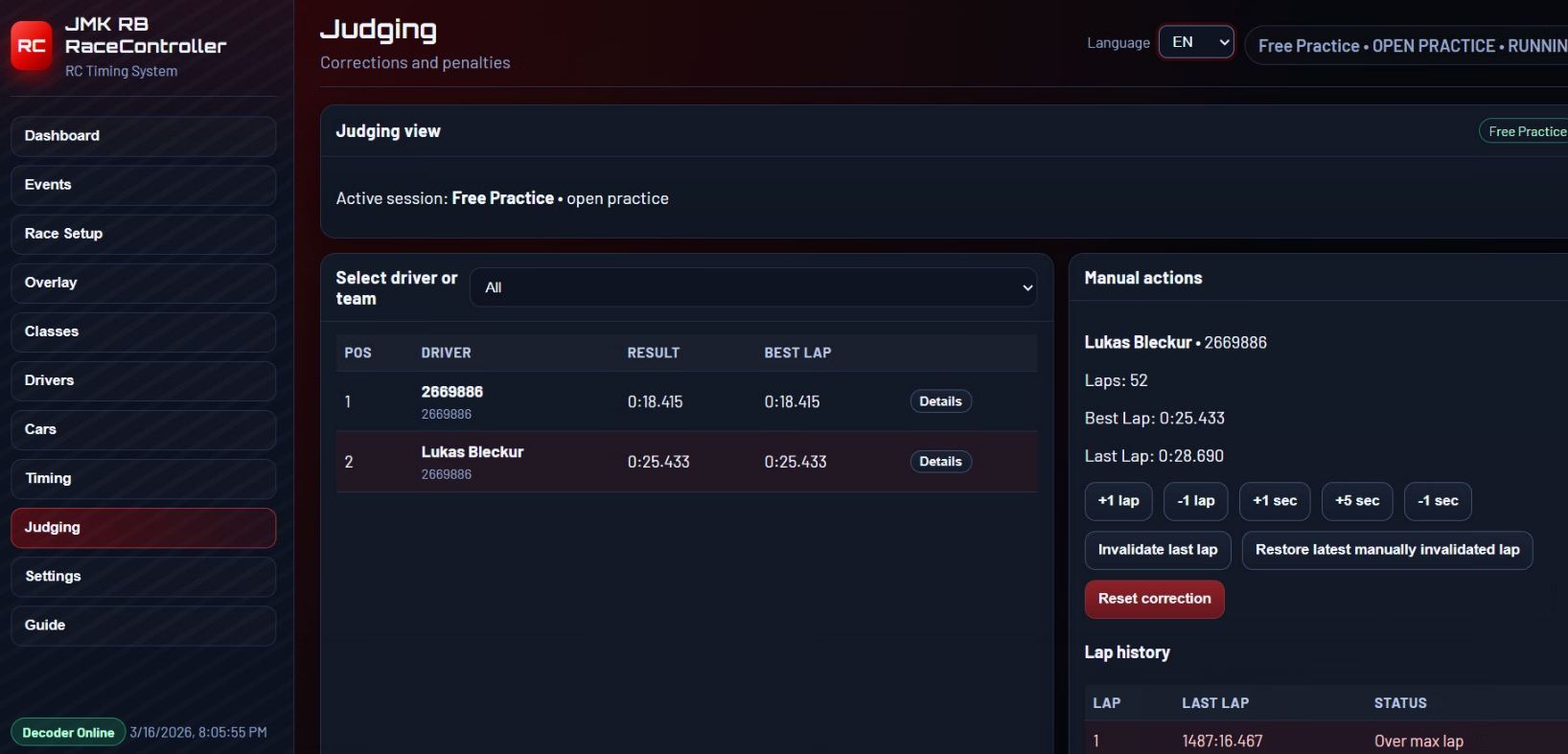Subtract one second with -1 sec
This screenshot has width=1568, height=754.
point(1437,501)
